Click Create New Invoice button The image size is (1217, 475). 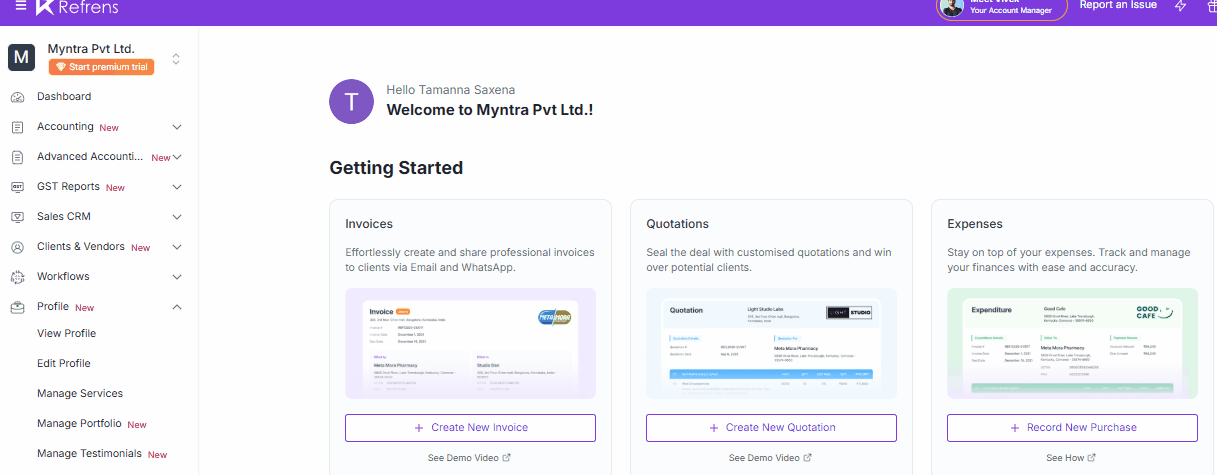pos(470,428)
